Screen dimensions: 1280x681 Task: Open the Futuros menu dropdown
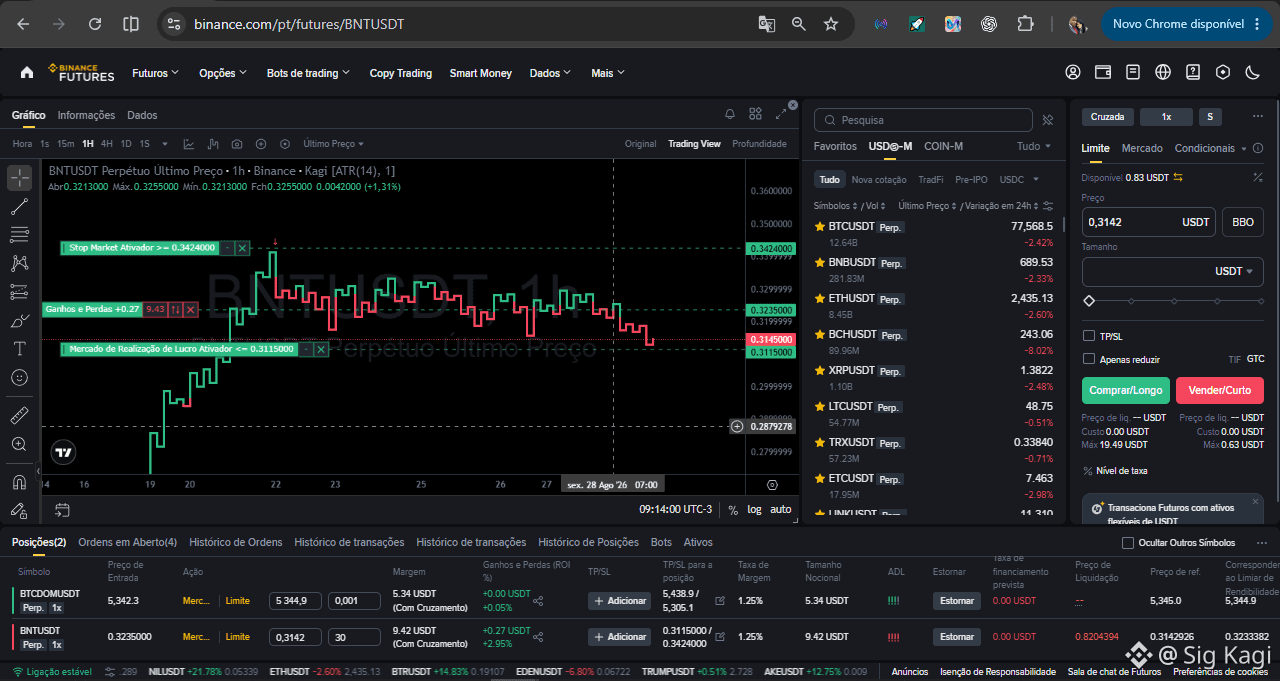tap(156, 73)
